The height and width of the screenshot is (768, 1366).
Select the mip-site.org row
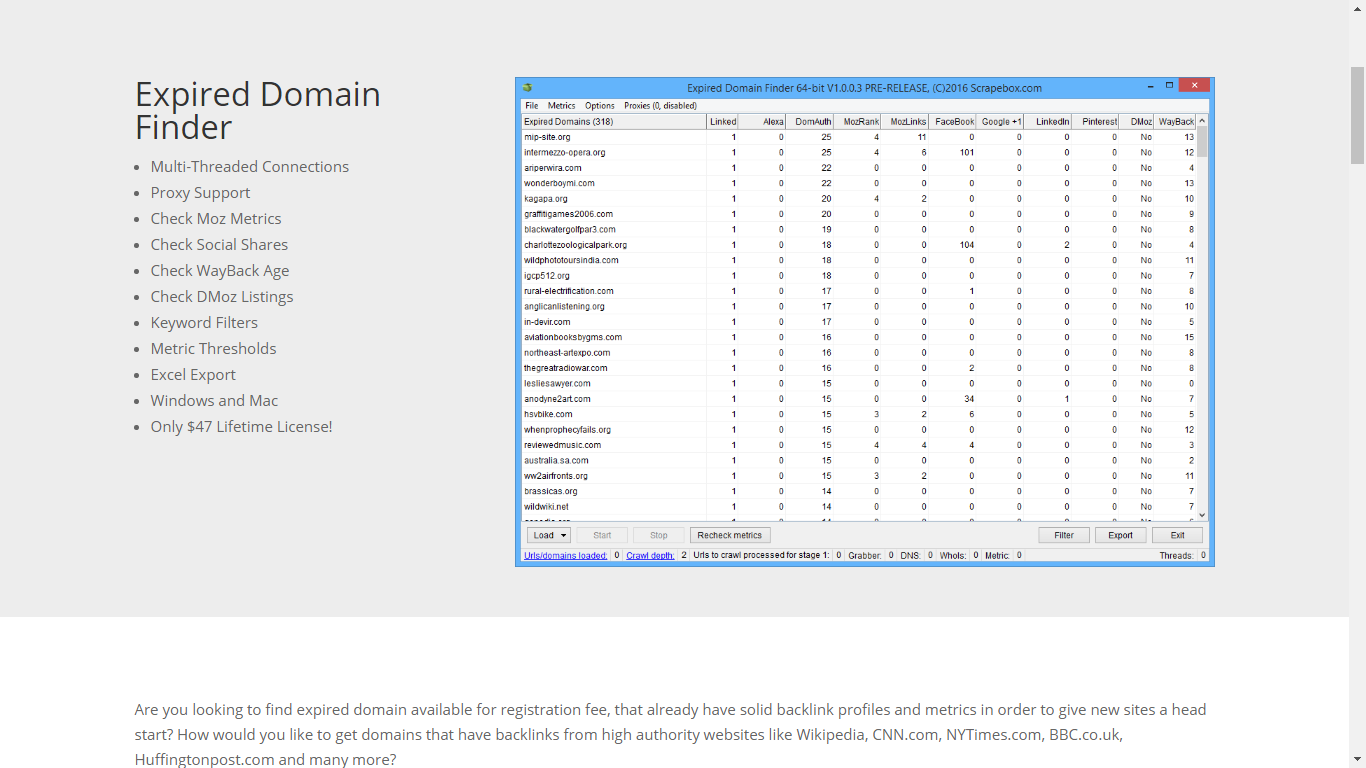click(859, 137)
